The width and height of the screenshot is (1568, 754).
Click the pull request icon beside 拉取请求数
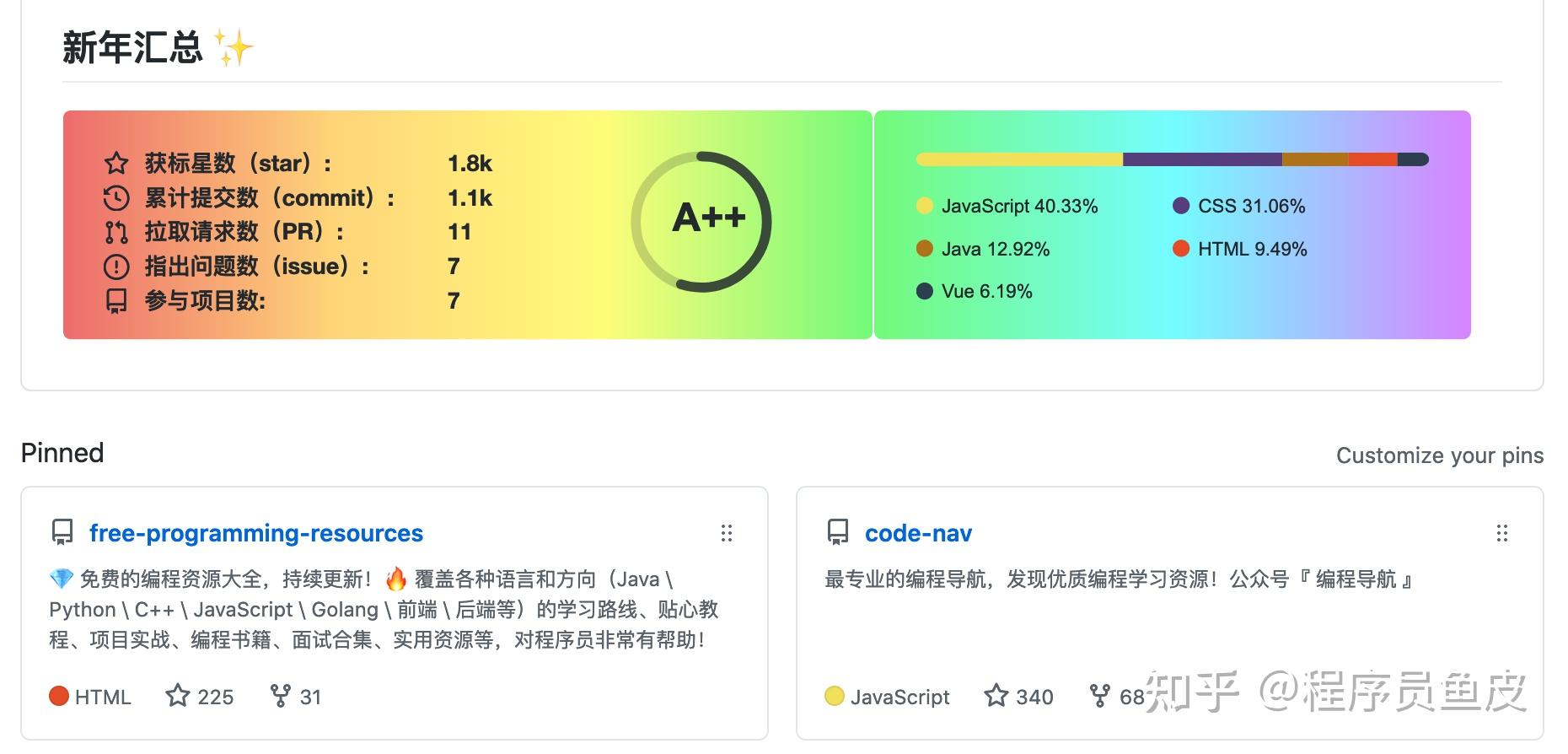click(x=116, y=232)
